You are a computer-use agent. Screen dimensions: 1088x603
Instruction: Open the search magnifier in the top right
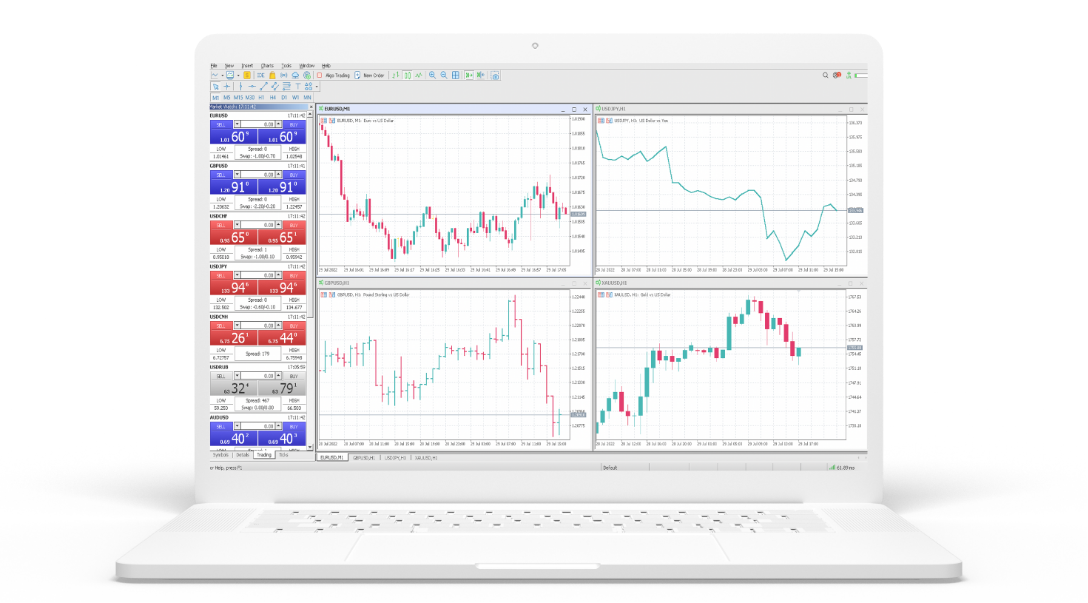coord(825,75)
